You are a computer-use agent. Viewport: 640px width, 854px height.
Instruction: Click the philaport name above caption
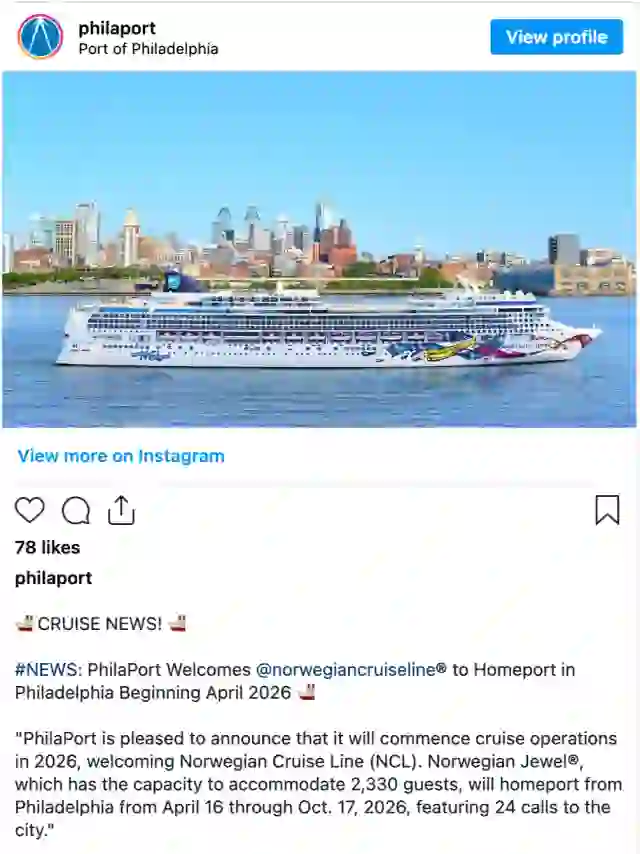pos(53,578)
